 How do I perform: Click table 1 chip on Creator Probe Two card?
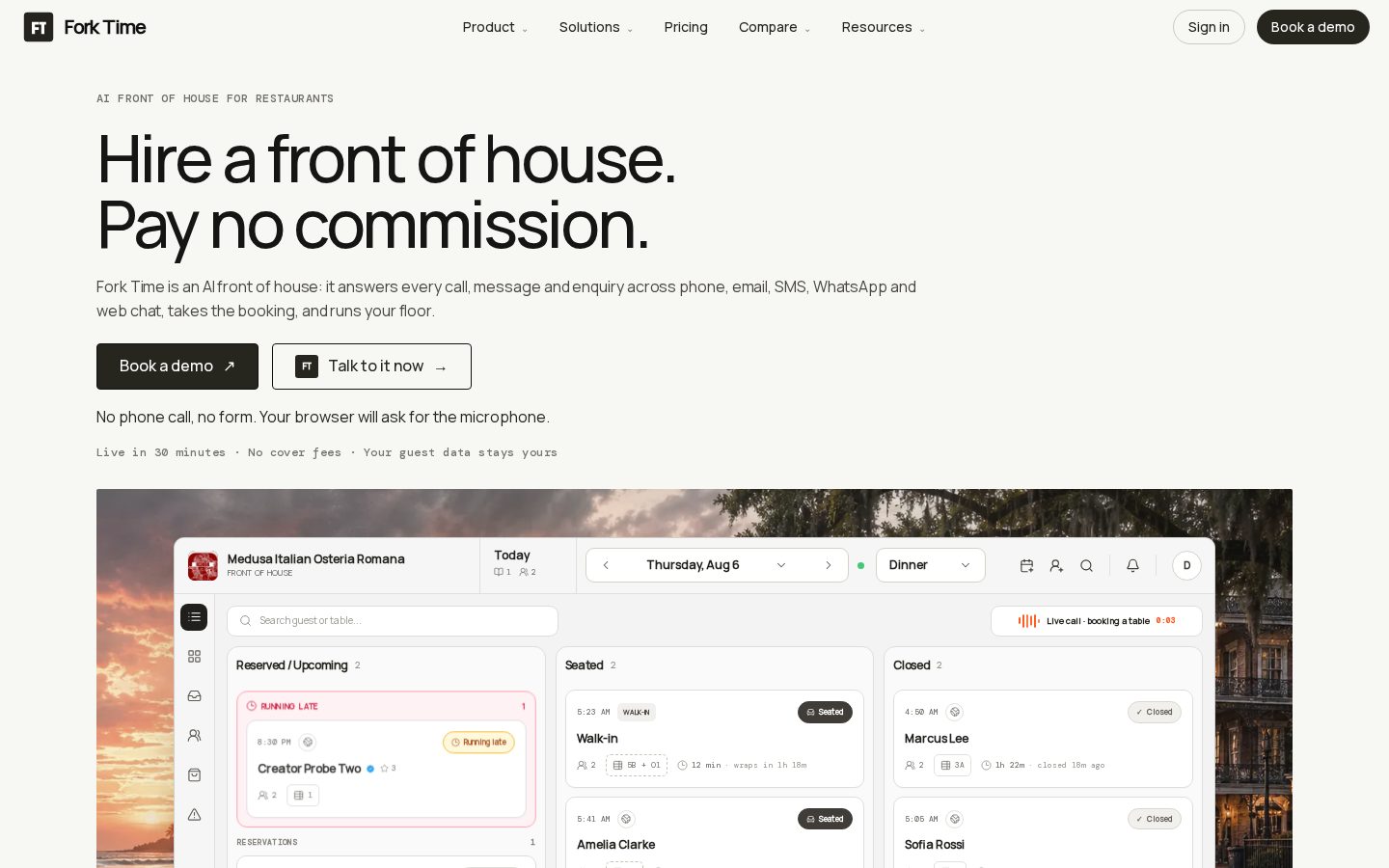point(303,796)
